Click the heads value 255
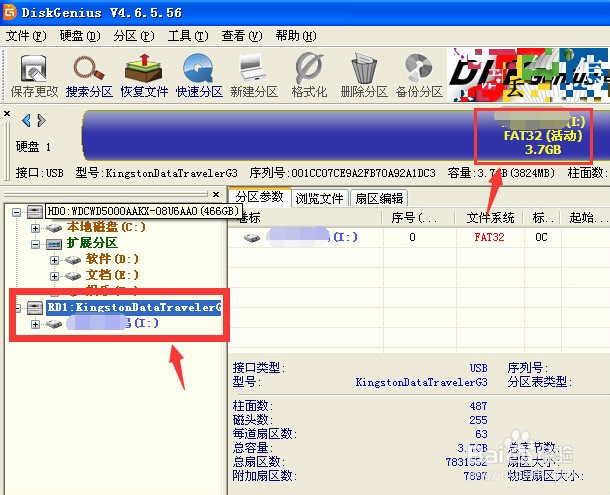610x495 pixels. (478, 420)
